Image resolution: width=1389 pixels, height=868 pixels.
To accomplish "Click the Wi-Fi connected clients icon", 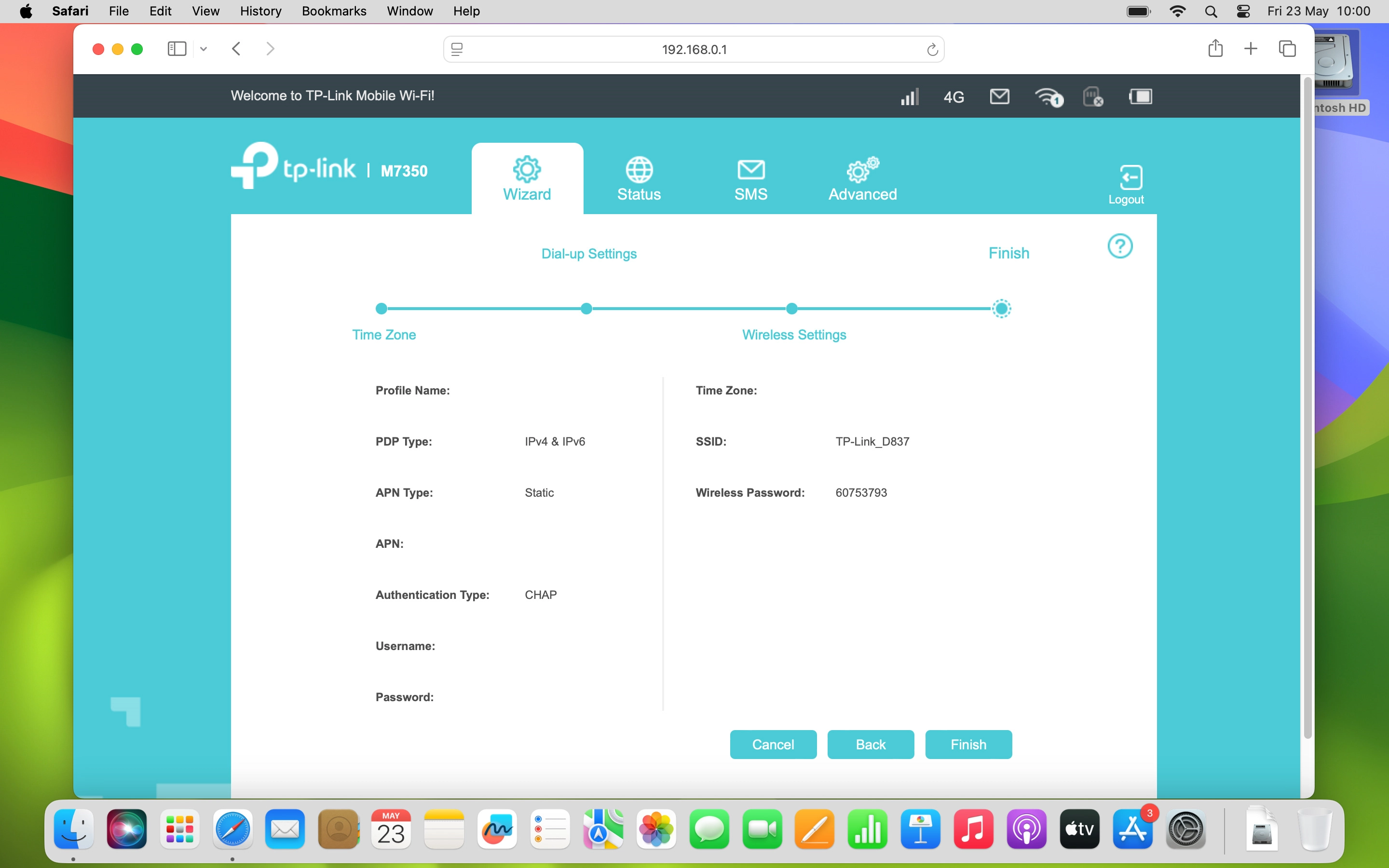I will (x=1048, y=97).
